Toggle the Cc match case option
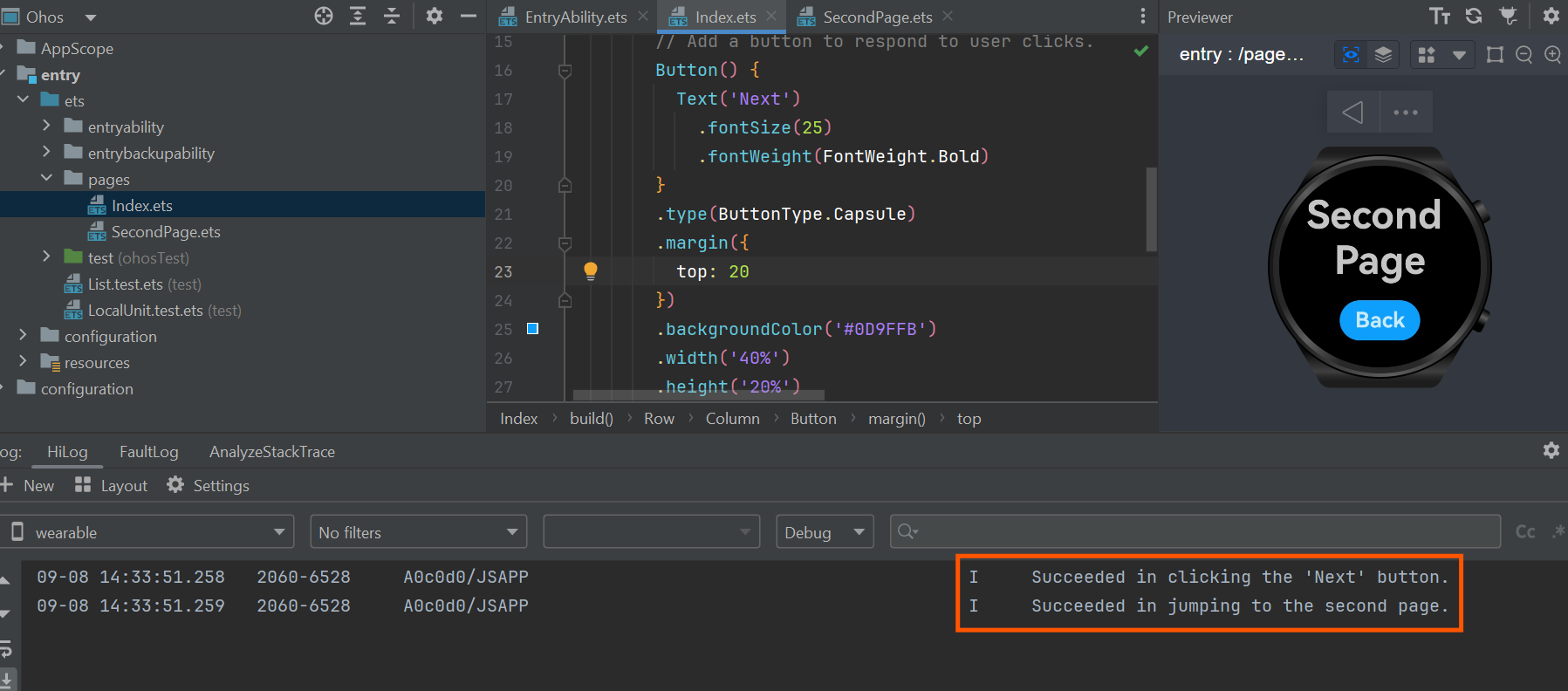The width and height of the screenshot is (1568, 691). [1525, 531]
